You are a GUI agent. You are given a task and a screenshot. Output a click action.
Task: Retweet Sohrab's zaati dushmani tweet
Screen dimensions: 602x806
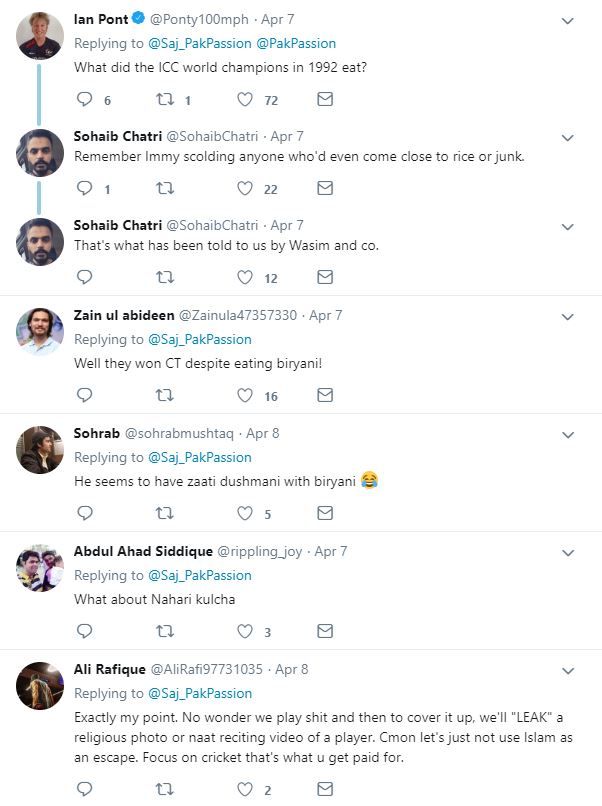pos(165,513)
